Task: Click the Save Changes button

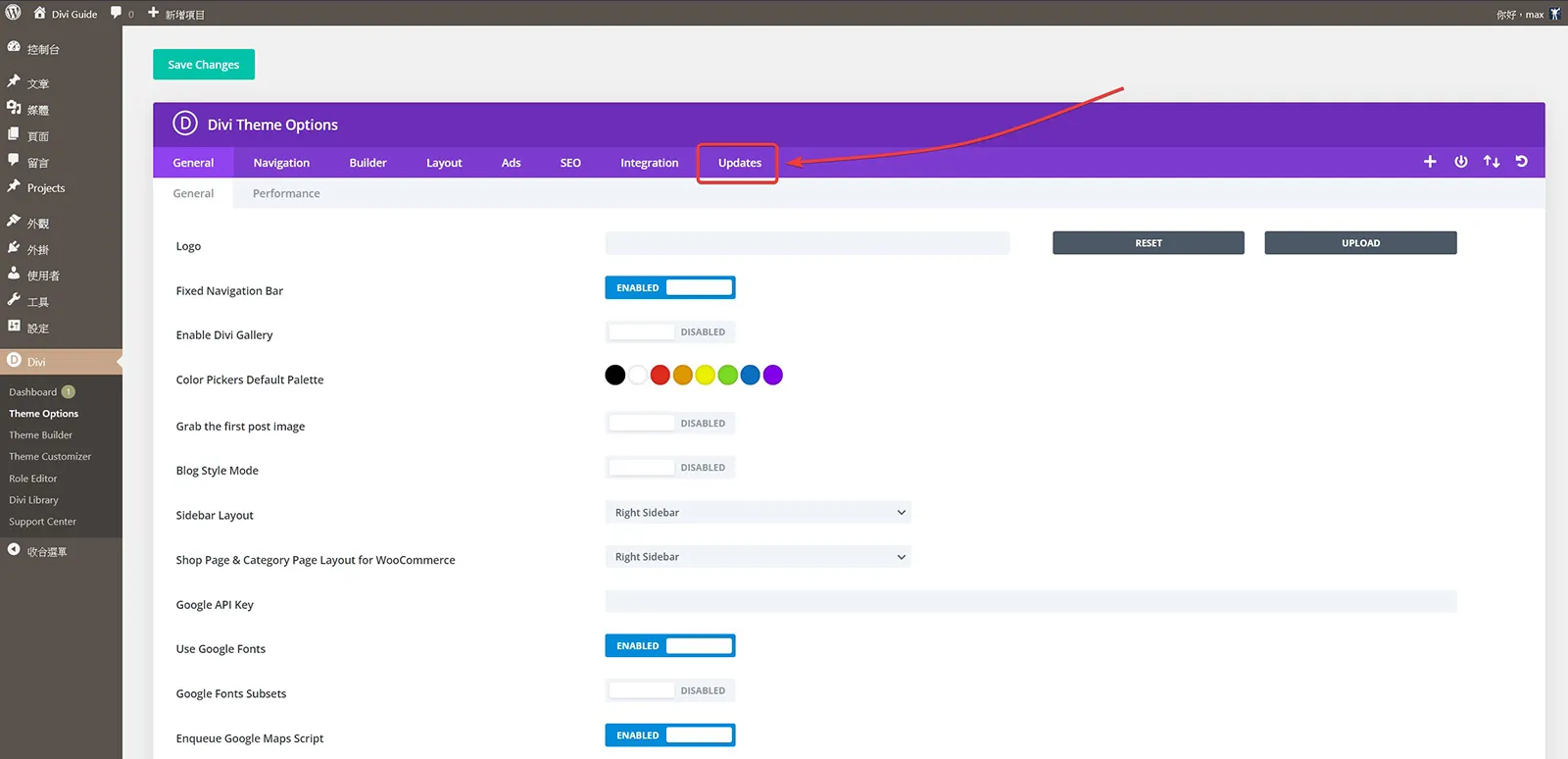Action: point(204,65)
